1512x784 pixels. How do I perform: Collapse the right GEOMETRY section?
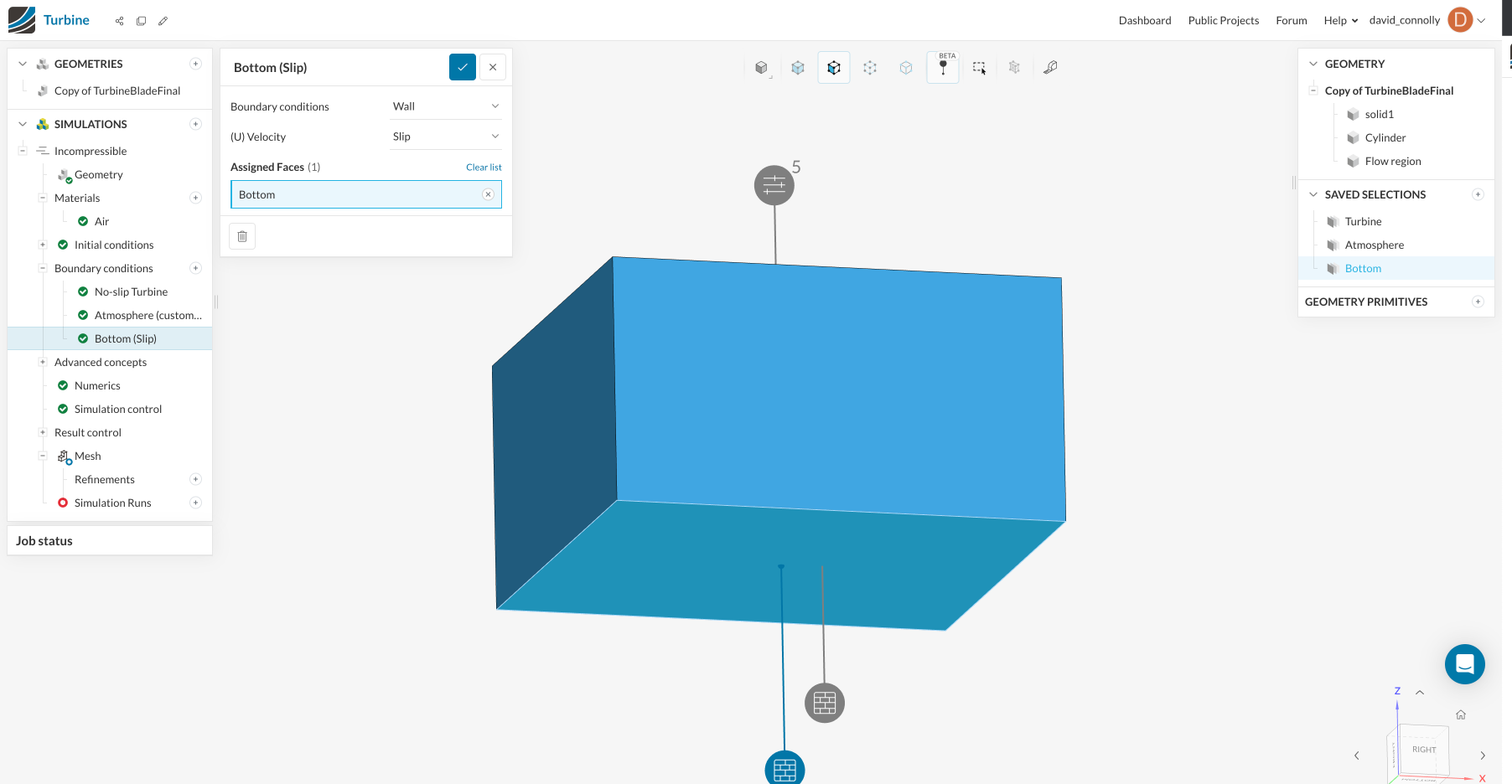(1313, 64)
